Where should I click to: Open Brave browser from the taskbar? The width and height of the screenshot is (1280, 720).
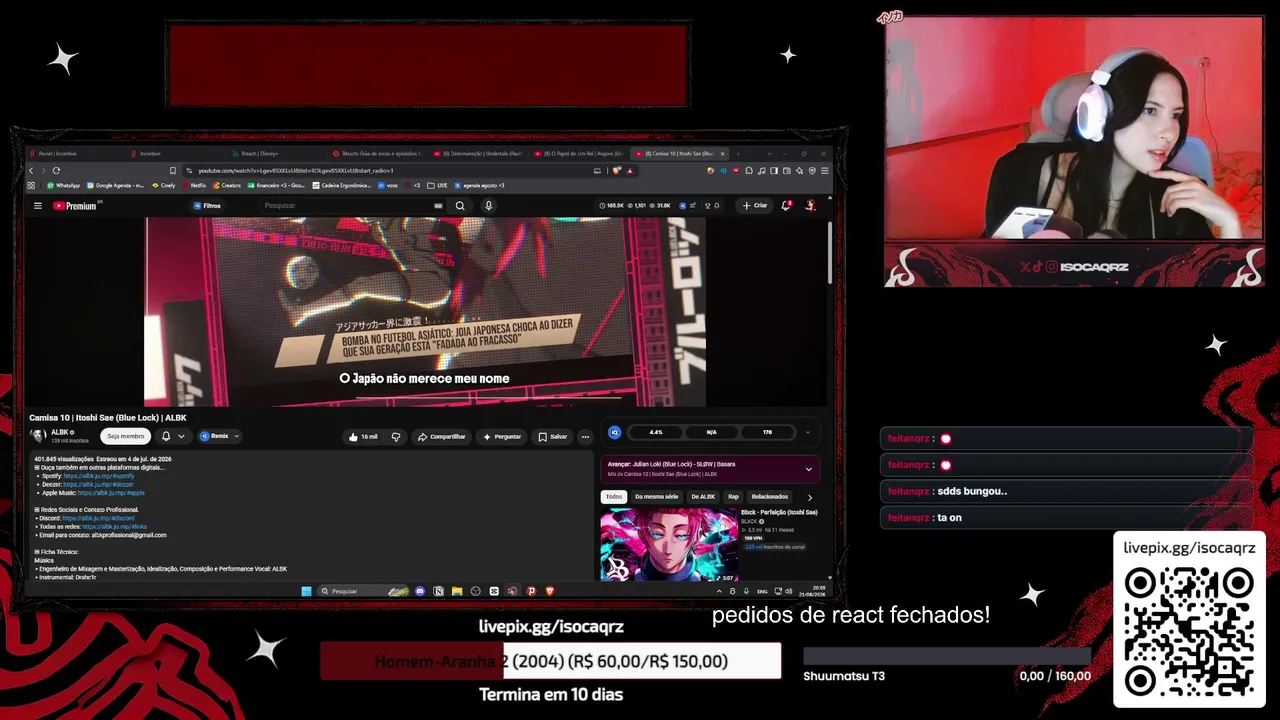(549, 591)
